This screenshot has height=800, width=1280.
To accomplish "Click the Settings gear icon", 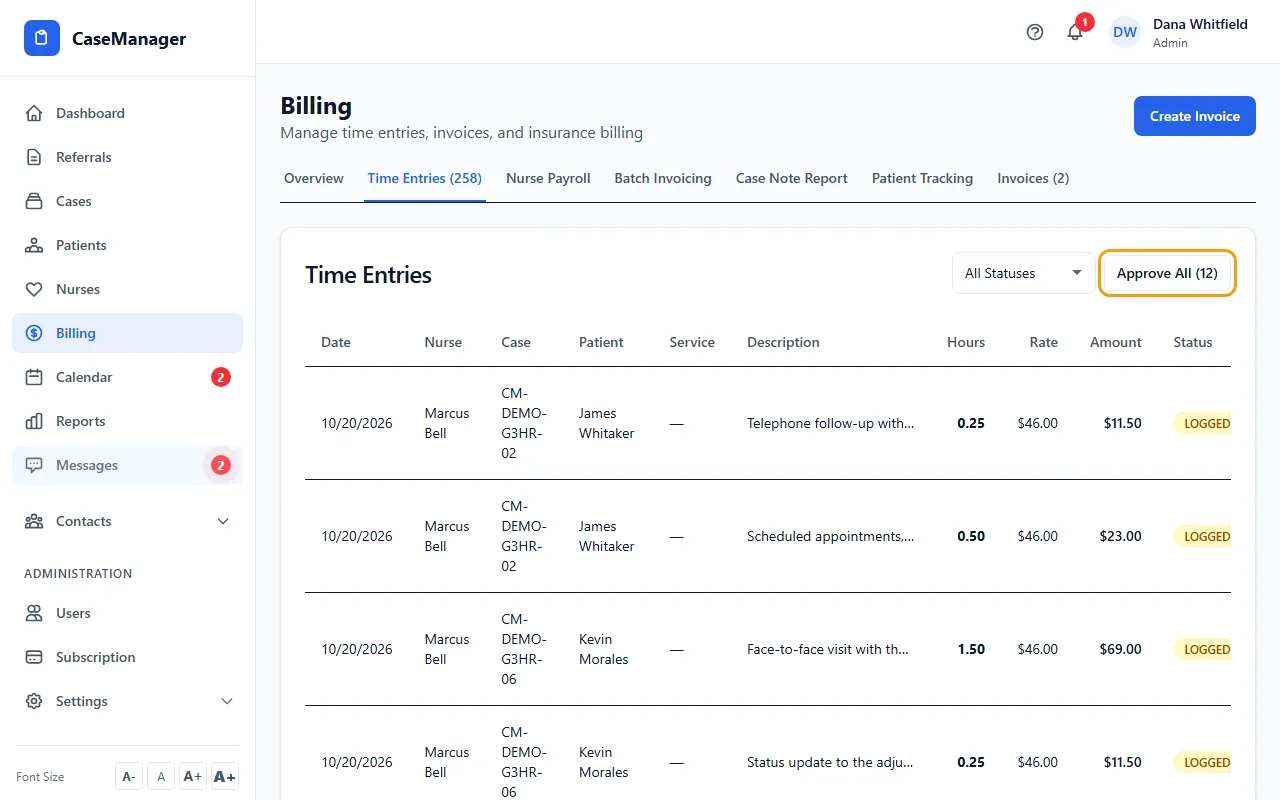I will tap(34, 701).
